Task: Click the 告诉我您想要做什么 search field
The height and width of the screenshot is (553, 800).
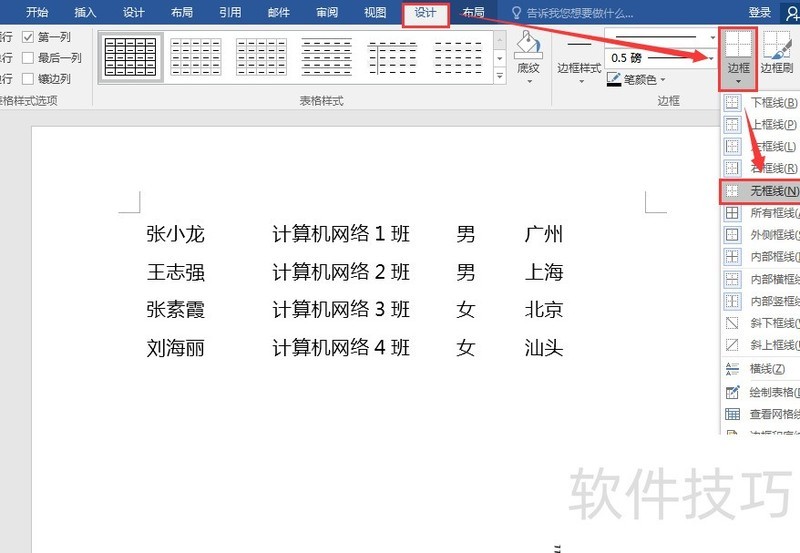Action: click(580, 13)
